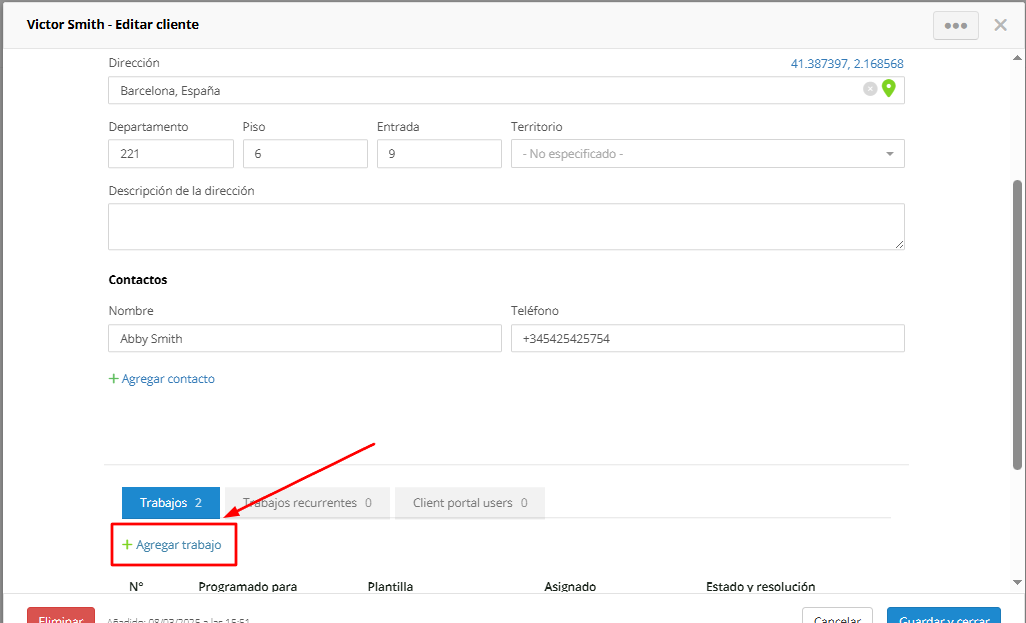Click the Plantilla column header
Screen dimensions: 1026x623
pos(390,586)
